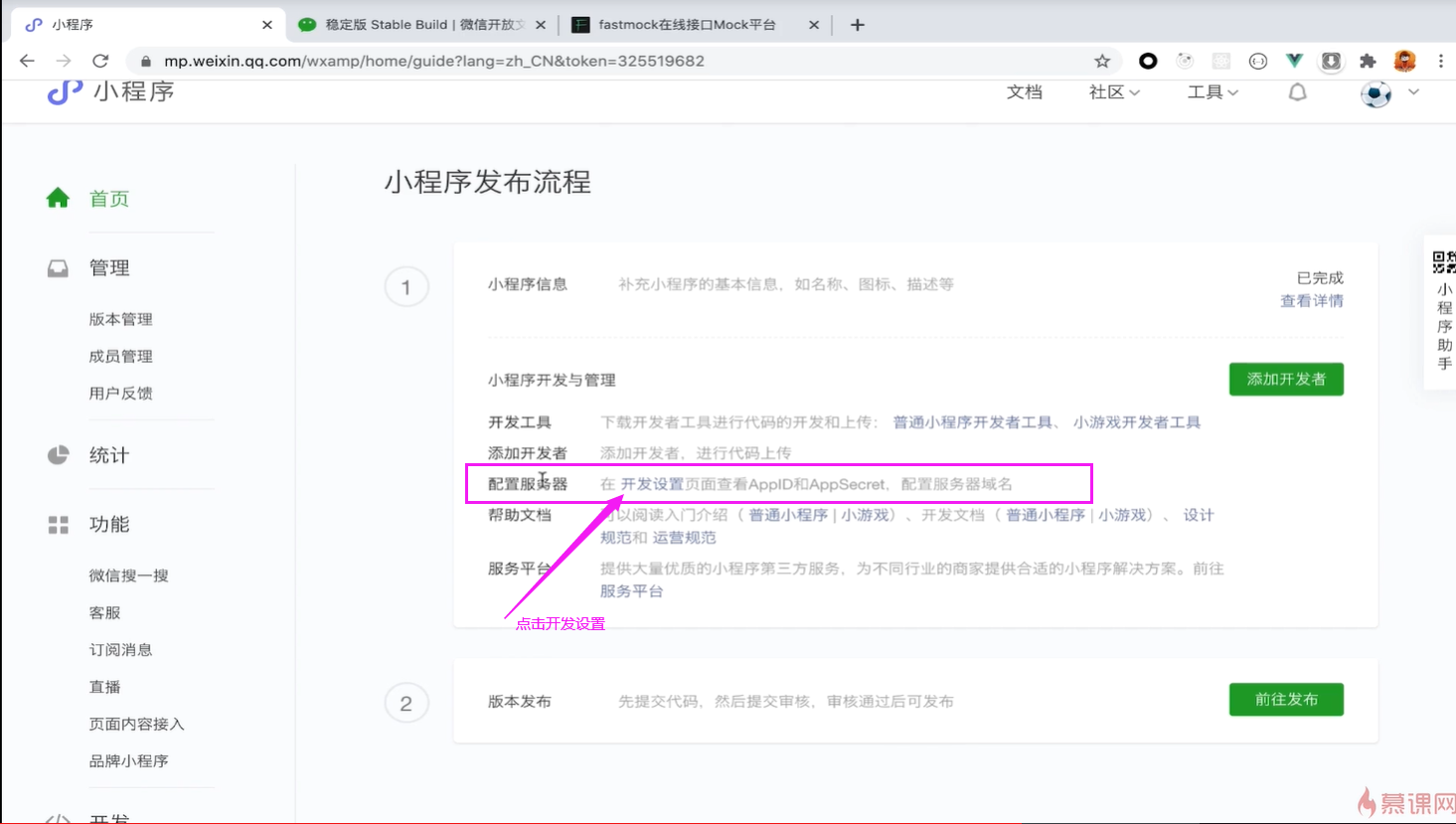The image size is (1456, 824).
Task: Click the address bar URL field
Action: tap(616, 61)
